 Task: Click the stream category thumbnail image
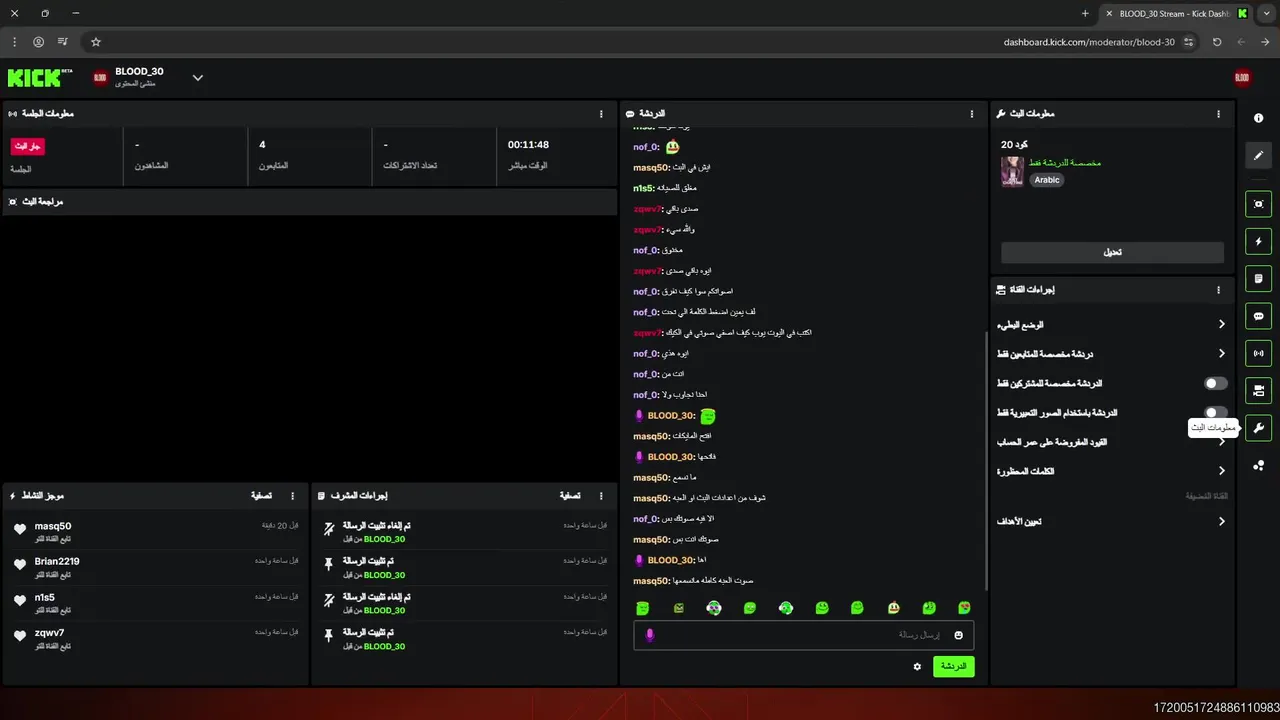[x=1012, y=171]
